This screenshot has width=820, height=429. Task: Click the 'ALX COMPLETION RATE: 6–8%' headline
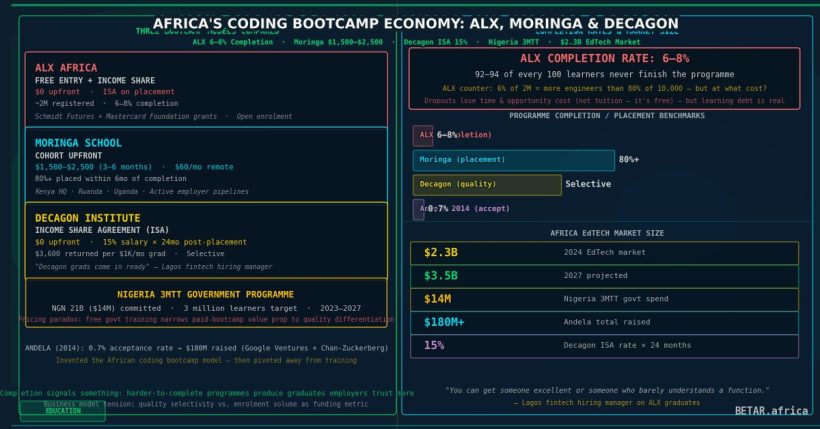605,59
